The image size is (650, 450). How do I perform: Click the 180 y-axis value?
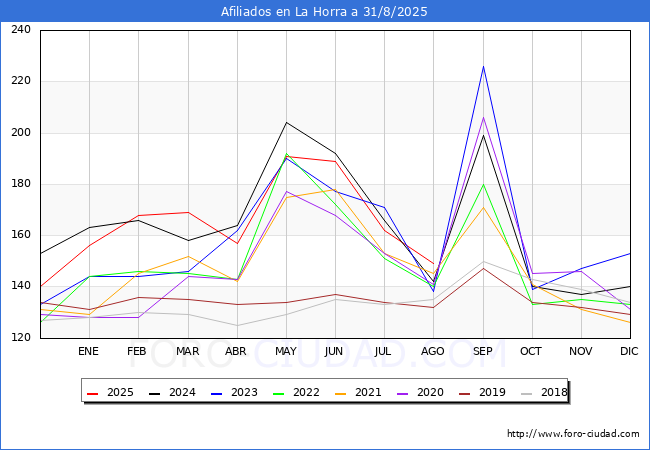pyautogui.click(x=20, y=184)
